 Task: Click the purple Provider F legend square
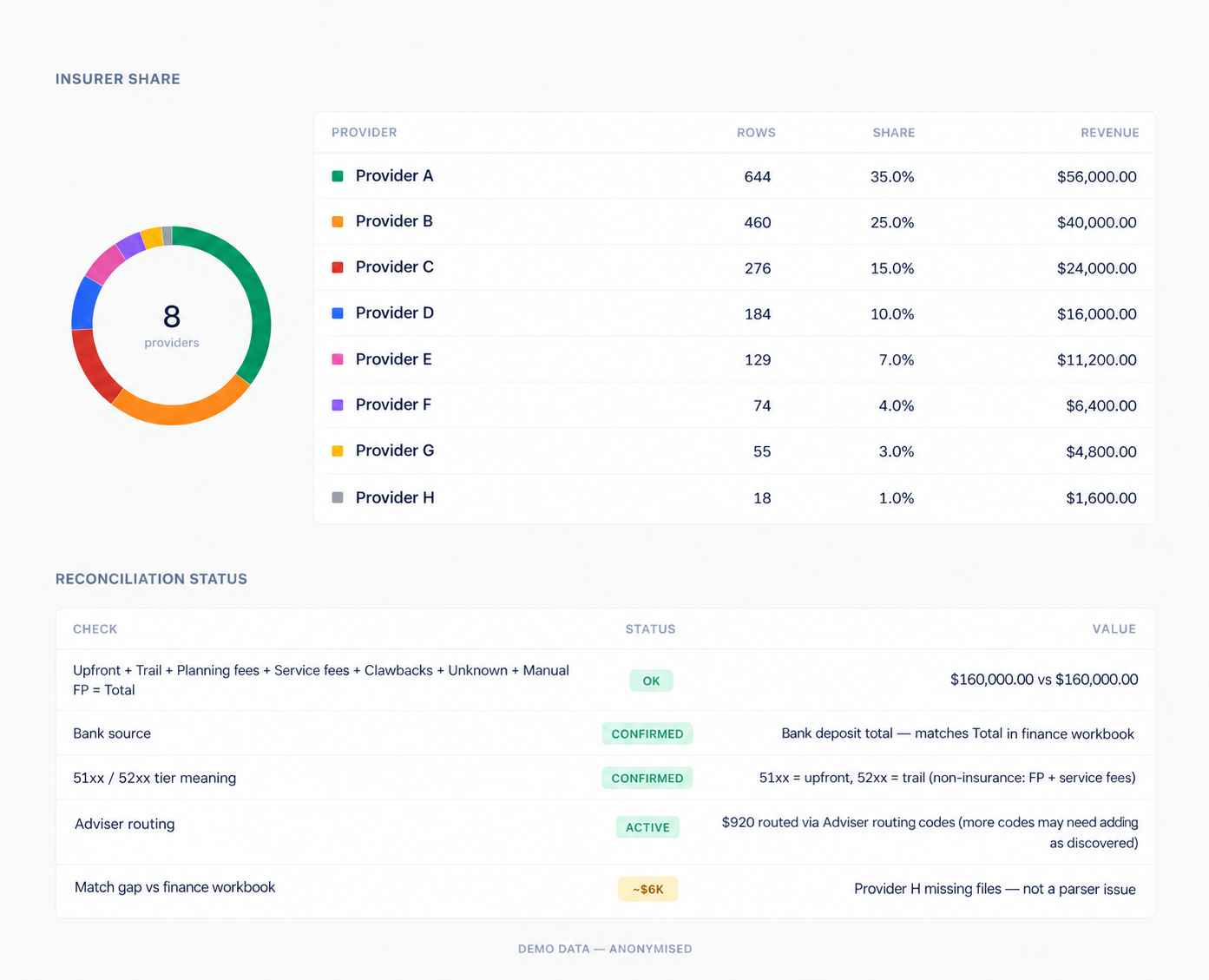pyautogui.click(x=338, y=404)
